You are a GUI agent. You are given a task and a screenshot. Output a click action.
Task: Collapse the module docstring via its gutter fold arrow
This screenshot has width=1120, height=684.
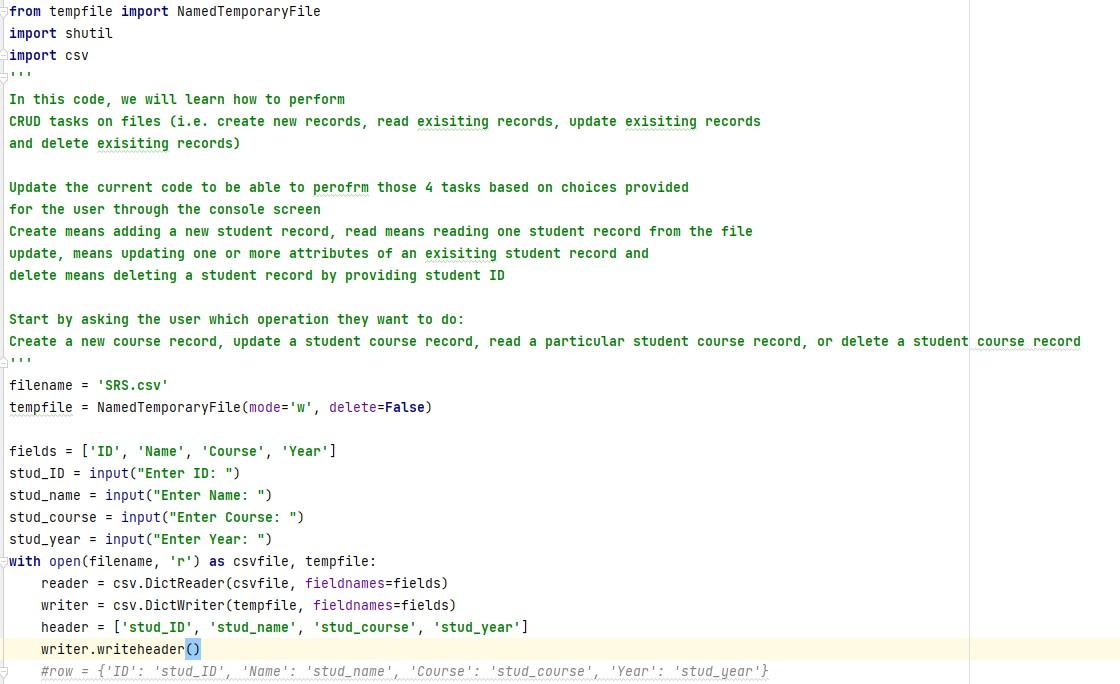click(3, 77)
